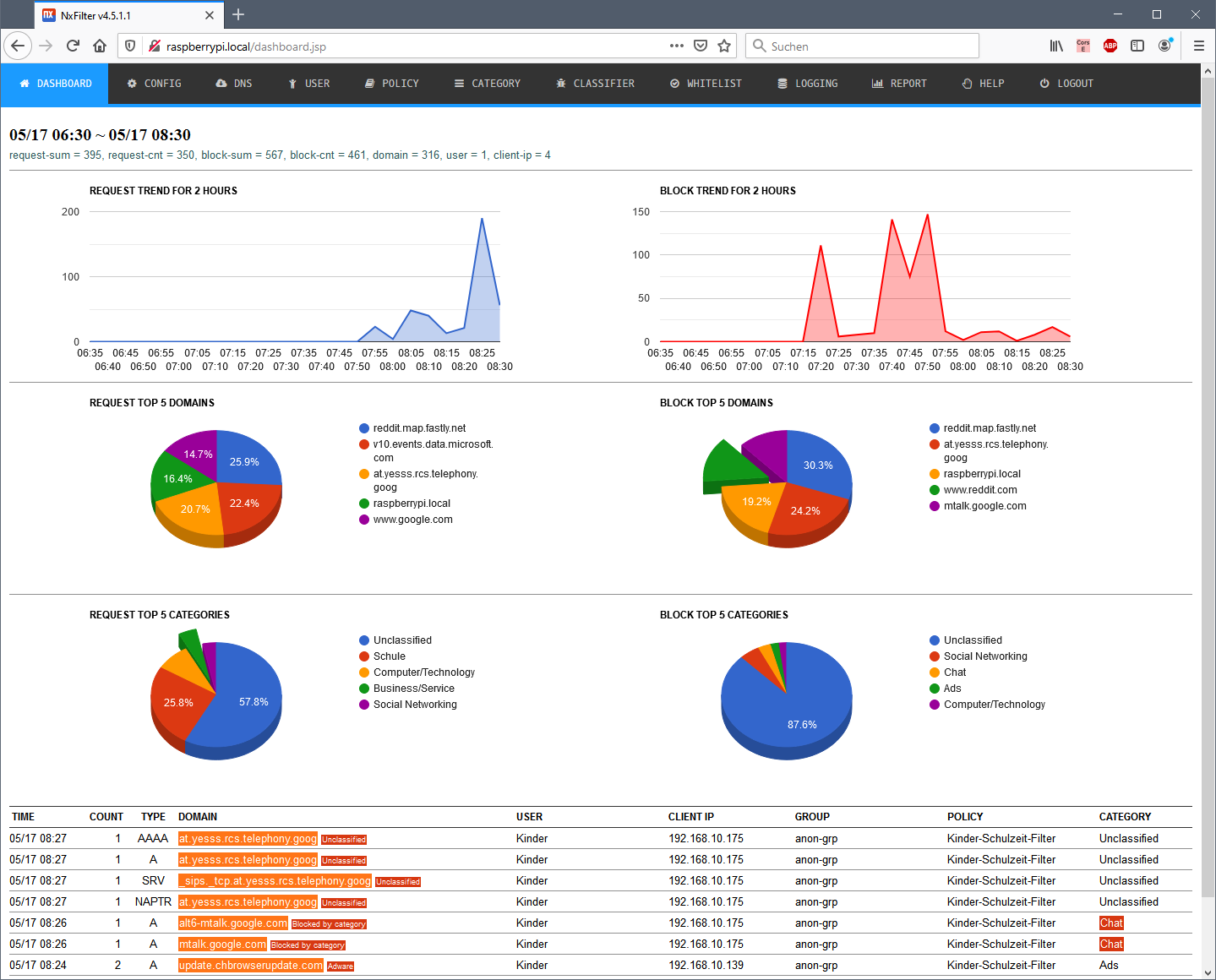
Task: Click the CLIENT IP column header
Action: point(691,817)
